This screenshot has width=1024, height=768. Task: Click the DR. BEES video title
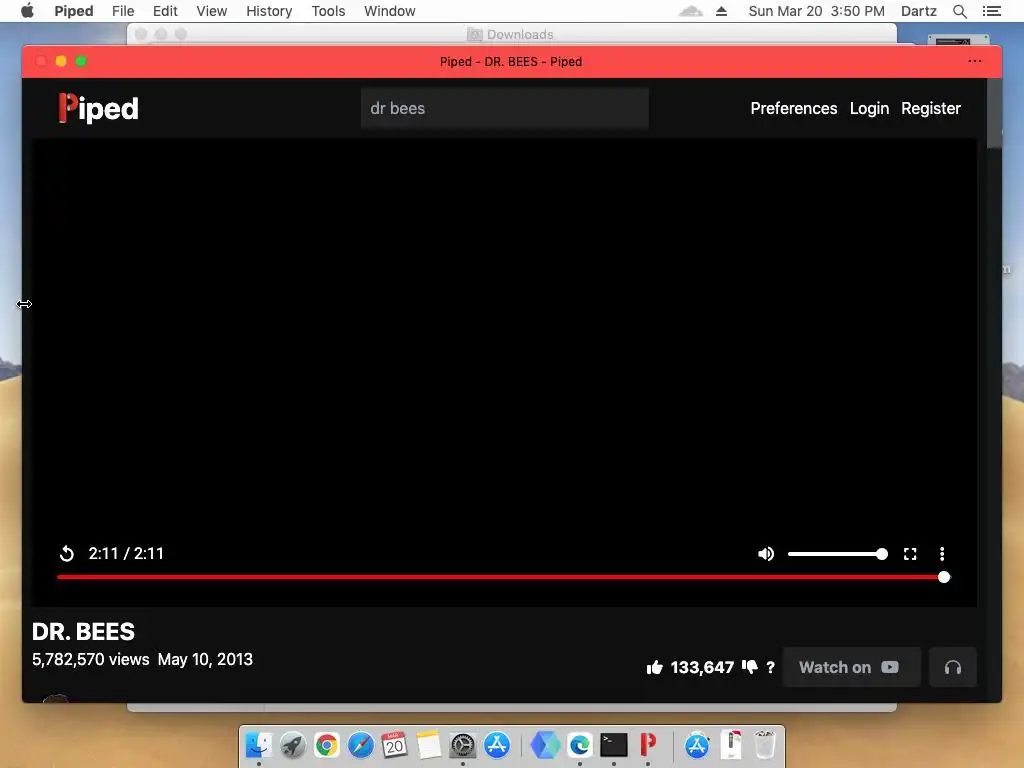click(84, 632)
